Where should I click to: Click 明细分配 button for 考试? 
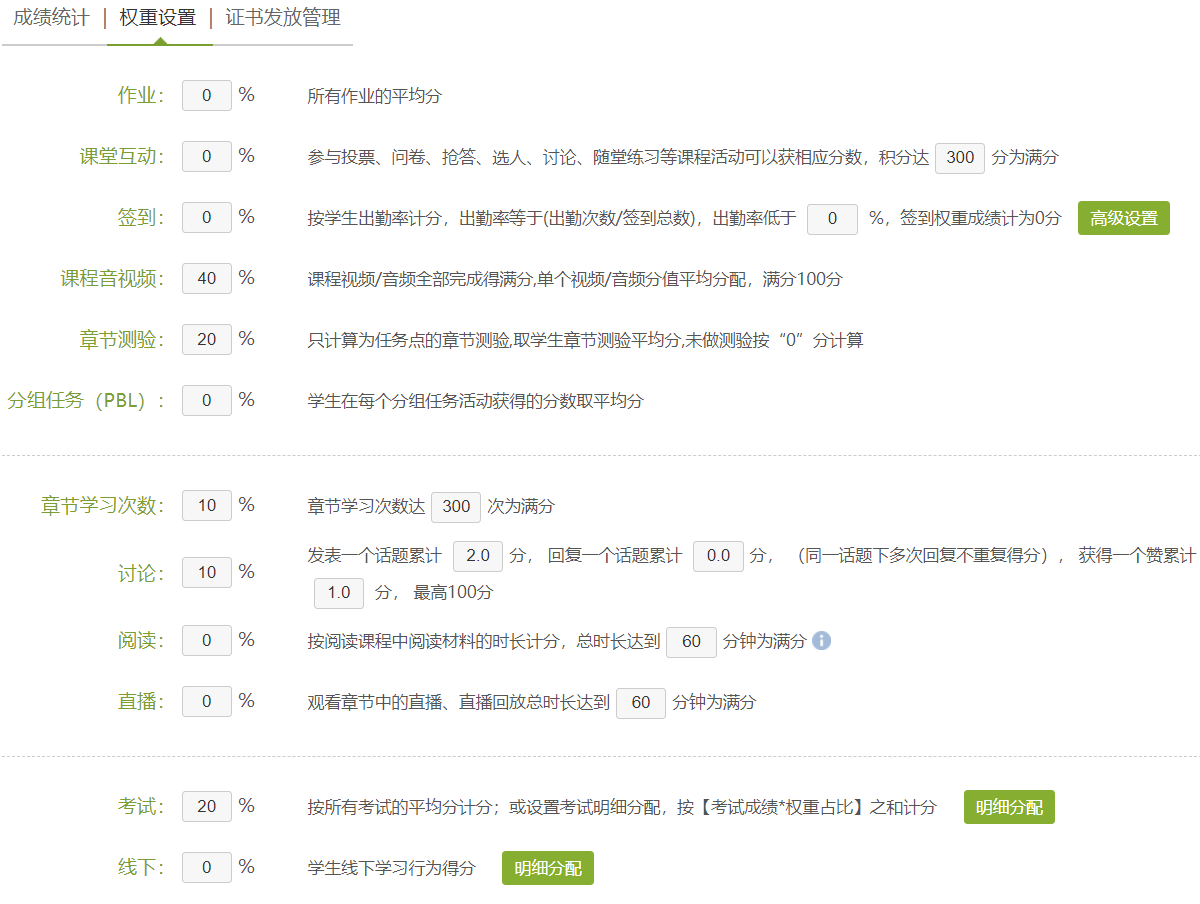1009,807
